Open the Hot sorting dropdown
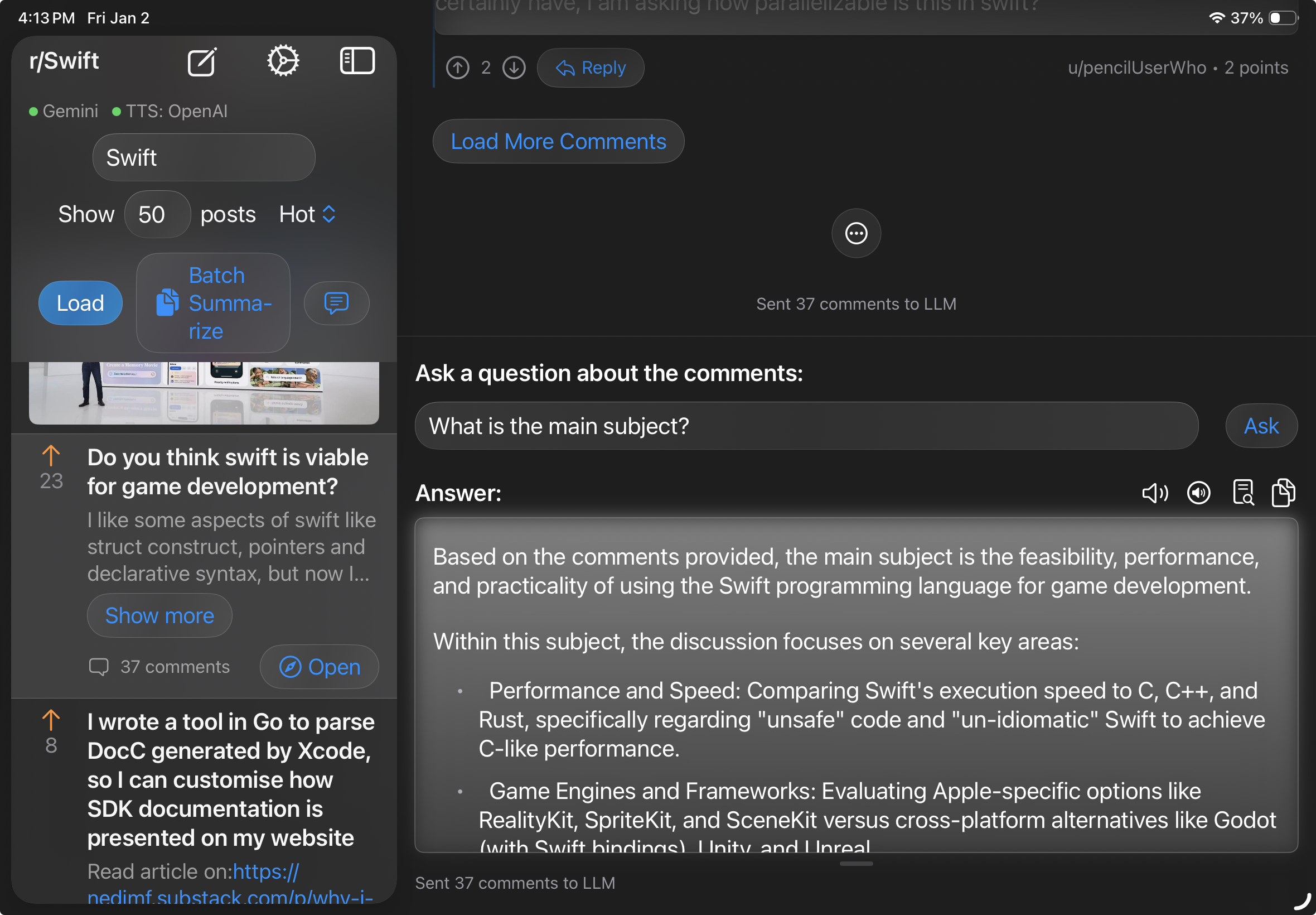The image size is (1316, 915). tap(307, 214)
